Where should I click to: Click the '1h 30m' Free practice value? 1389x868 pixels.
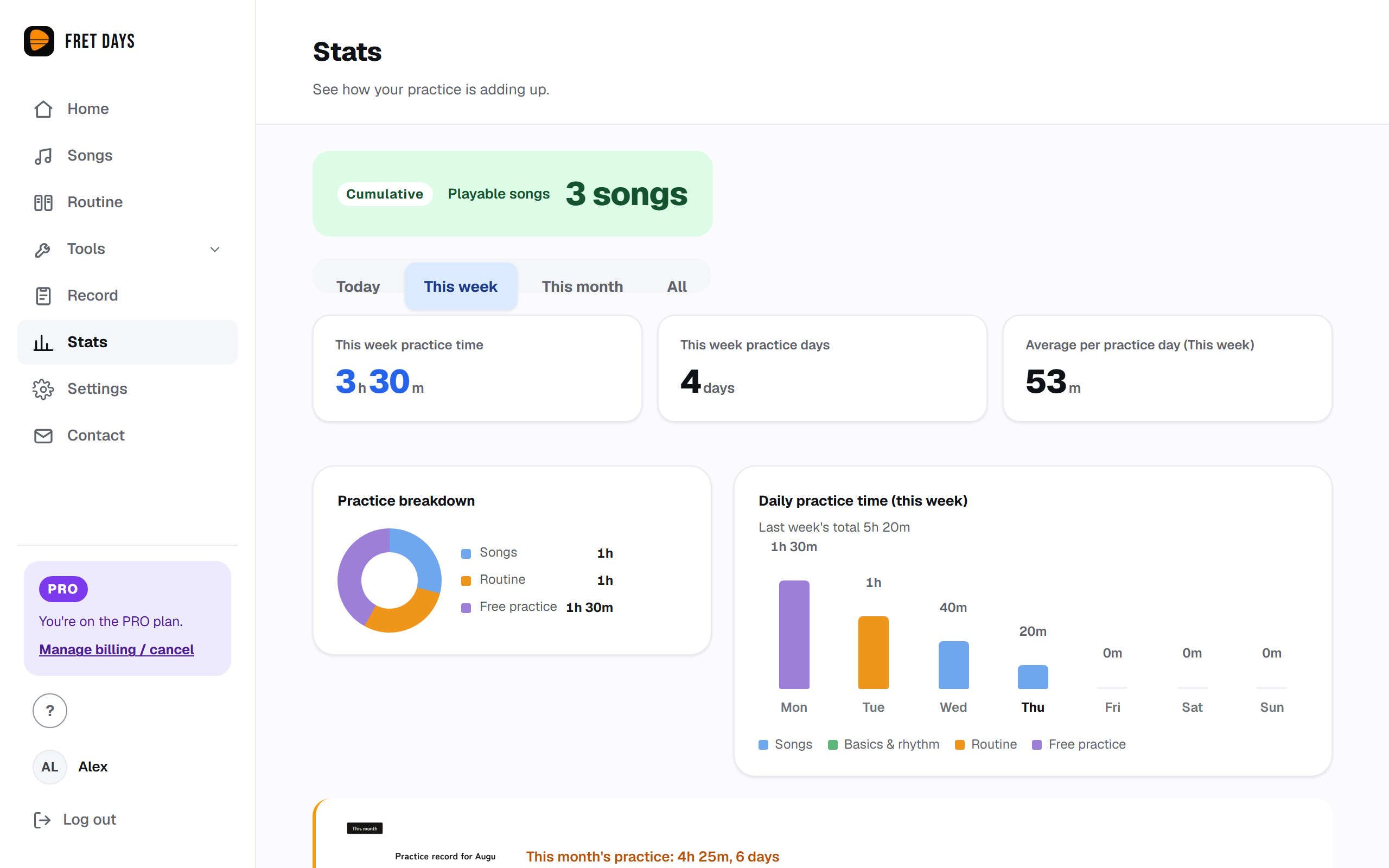(x=589, y=608)
